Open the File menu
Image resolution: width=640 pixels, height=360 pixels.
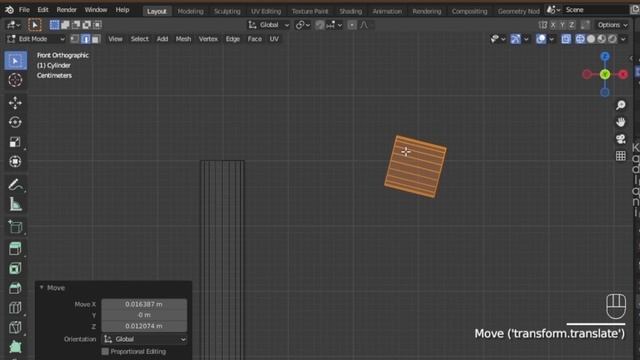[x=24, y=10]
